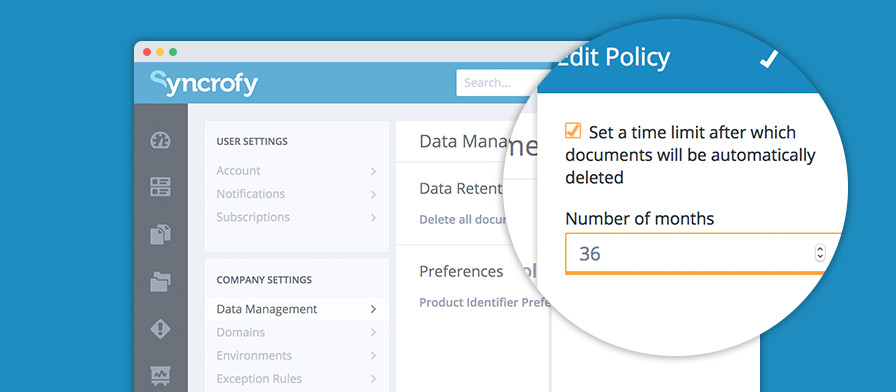Open the Exception Rules link
896x392 pixels.
pos(297,379)
